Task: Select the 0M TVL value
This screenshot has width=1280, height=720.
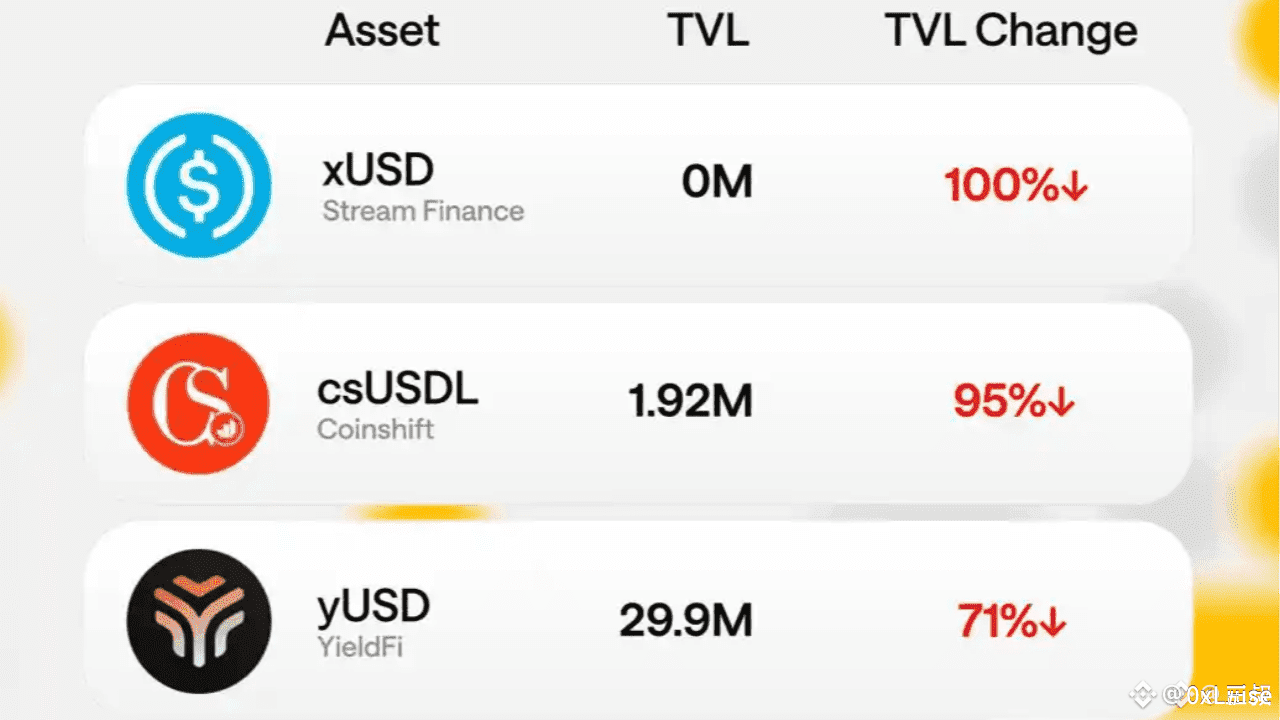Action: [717, 183]
